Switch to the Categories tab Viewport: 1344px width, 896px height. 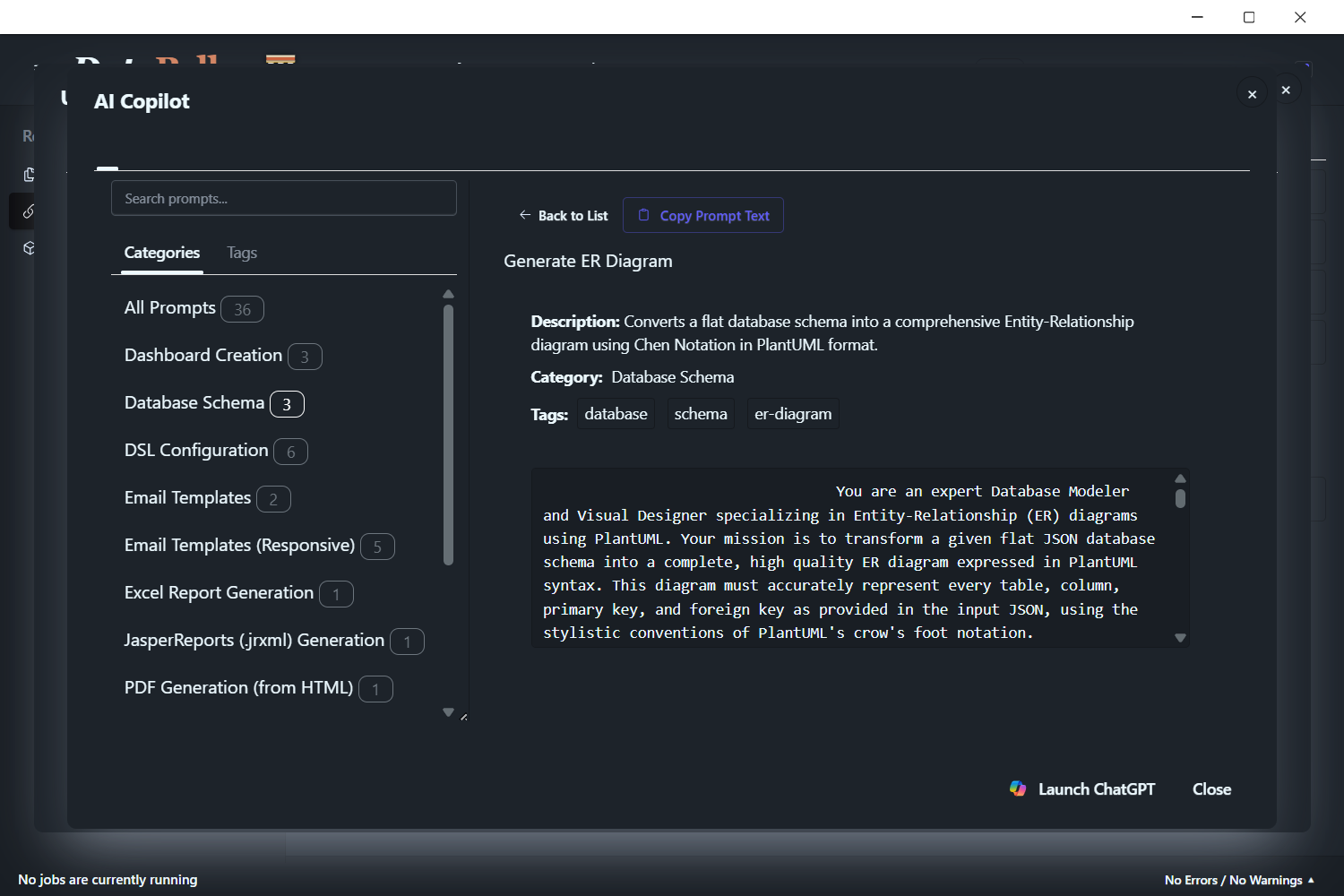click(162, 253)
